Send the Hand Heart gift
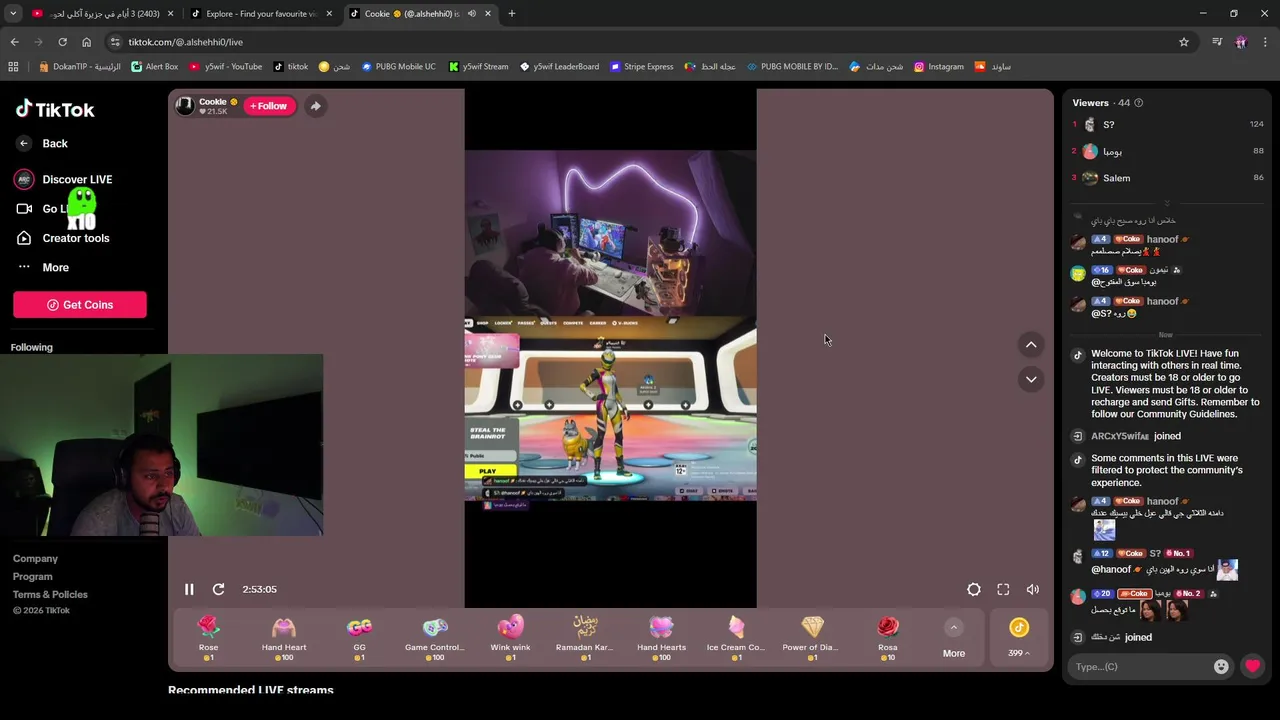This screenshot has height=720, width=1280. click(284, 638)
